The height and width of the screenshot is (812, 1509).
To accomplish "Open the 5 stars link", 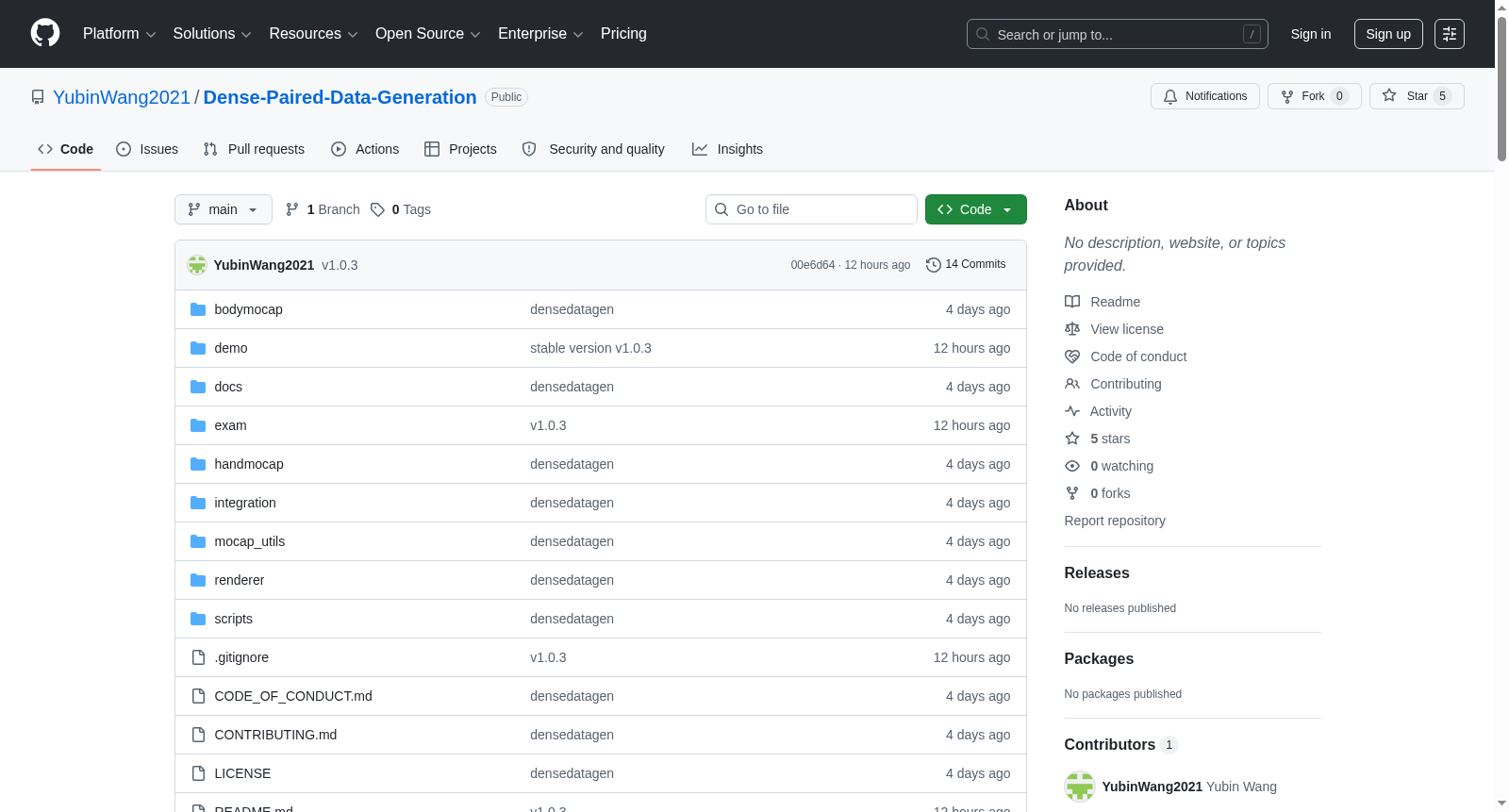I will click(x=1110, y=439).
